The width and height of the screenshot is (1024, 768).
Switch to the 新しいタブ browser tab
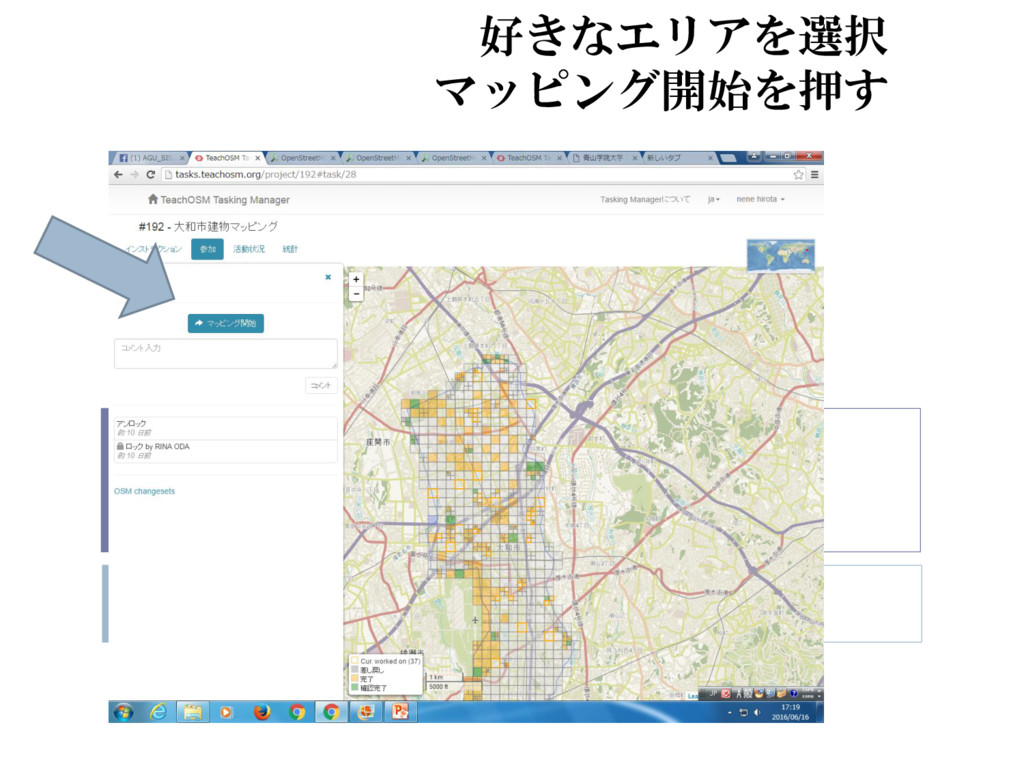(x=678, y=157)
